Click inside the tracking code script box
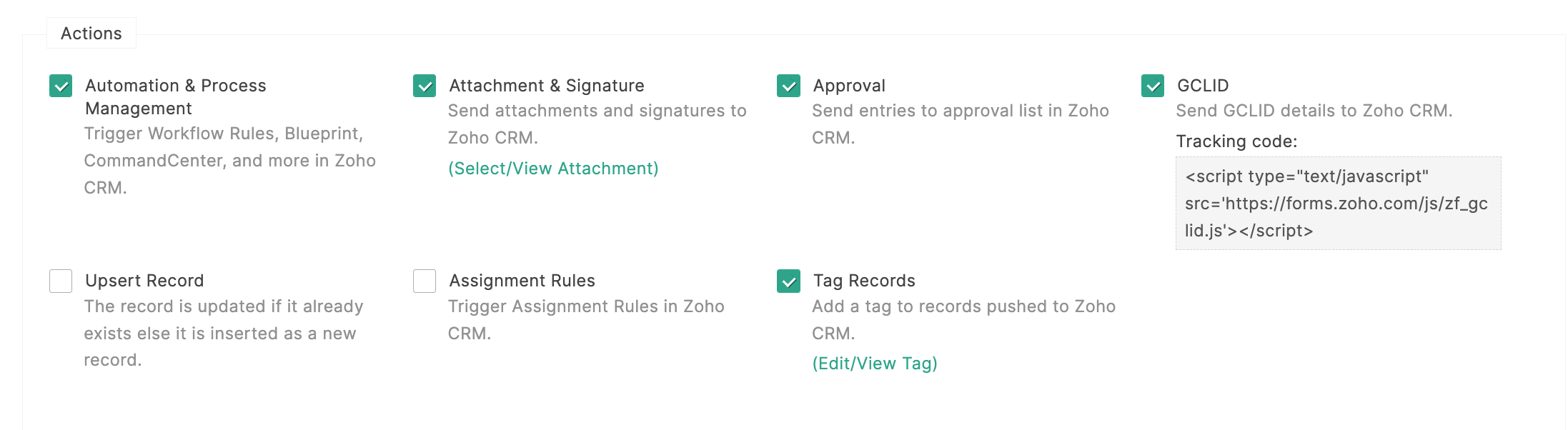The height and width of the screenshot is (430, 1568). [1338, 204]
